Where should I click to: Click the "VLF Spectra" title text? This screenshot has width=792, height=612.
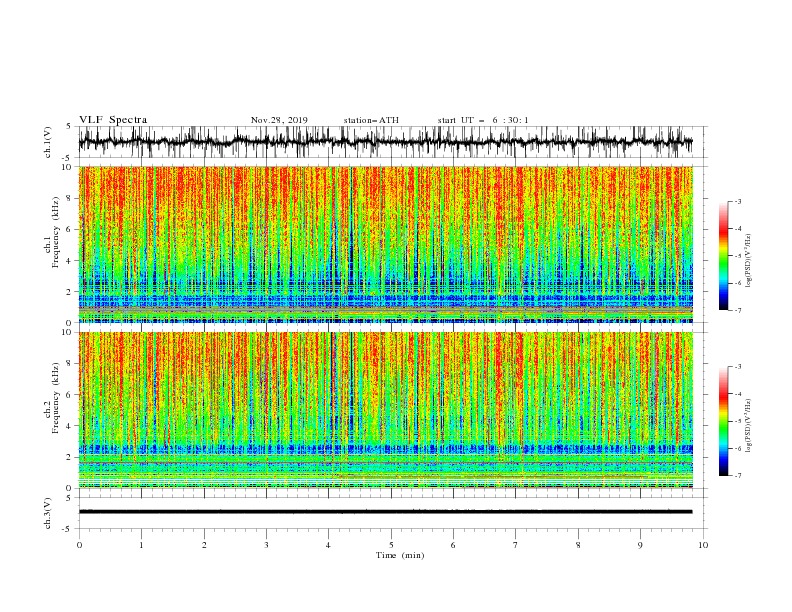pyautogui.click(x=113, y=120)
